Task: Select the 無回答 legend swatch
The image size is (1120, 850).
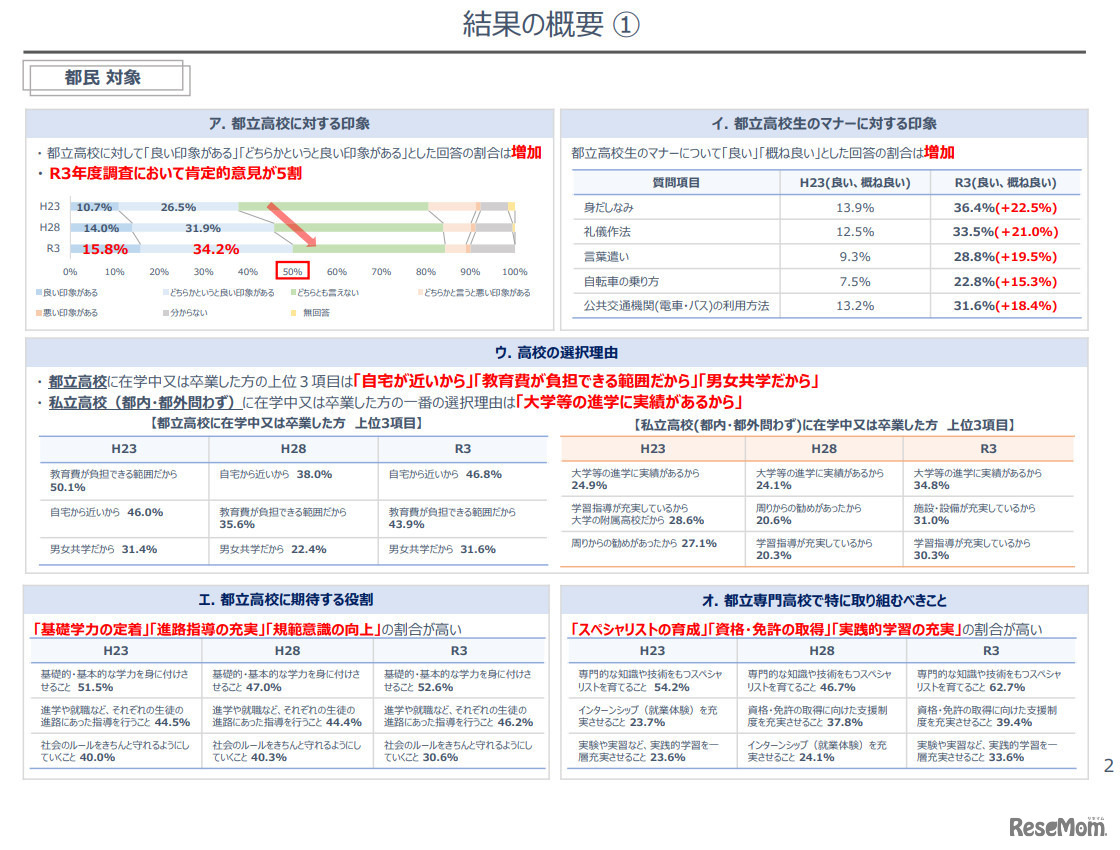Action: tap(295, 312)
